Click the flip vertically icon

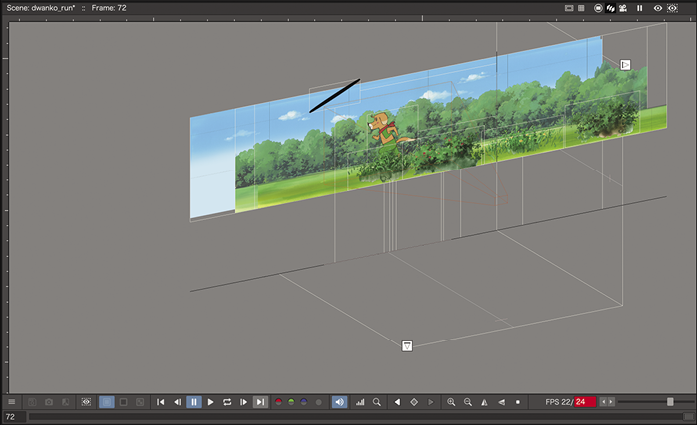tap(501, 402)
